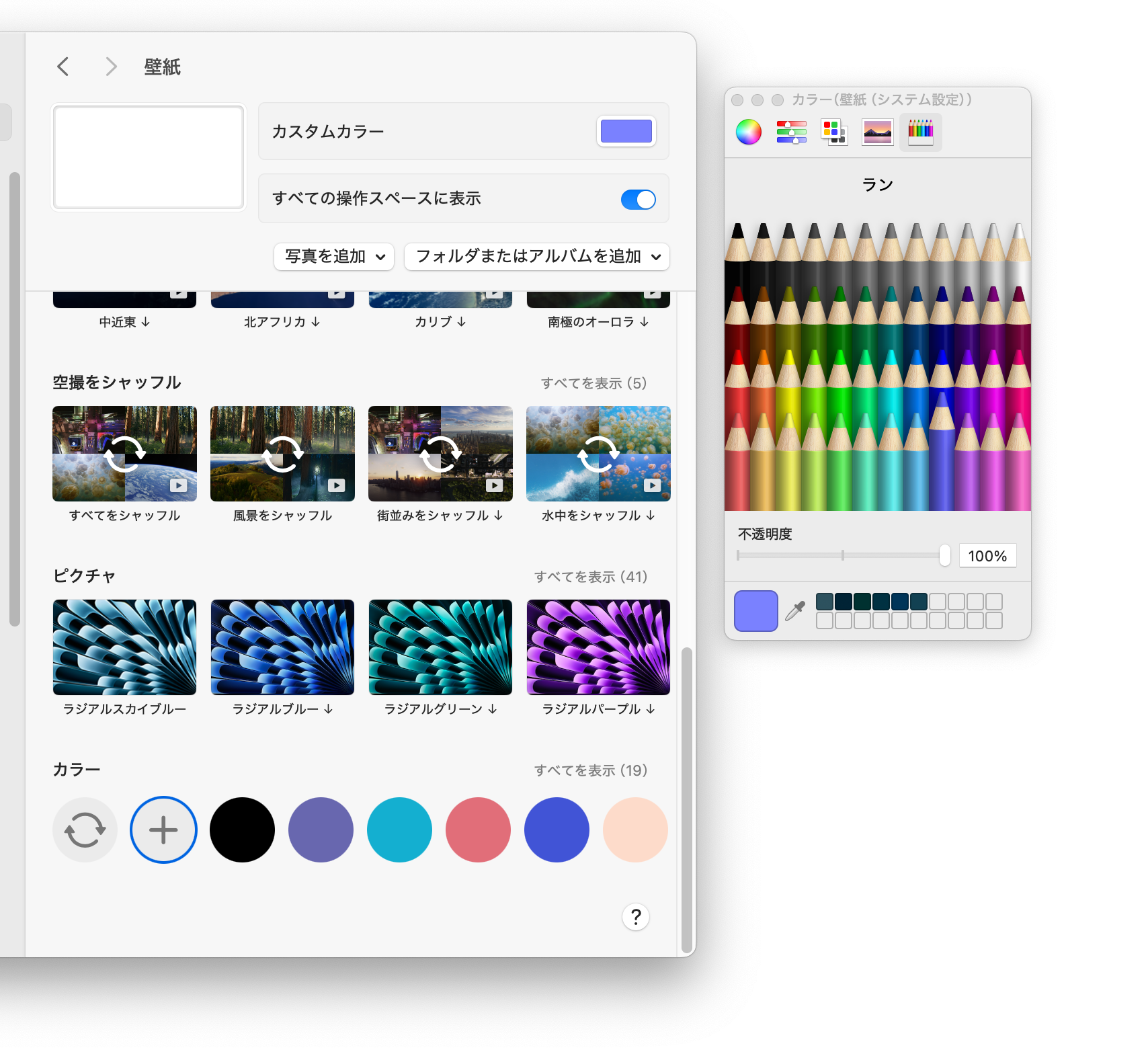1148x1050 pixels.
Task: Open the 写真を追加 dropdown
Action: (334, 257)
